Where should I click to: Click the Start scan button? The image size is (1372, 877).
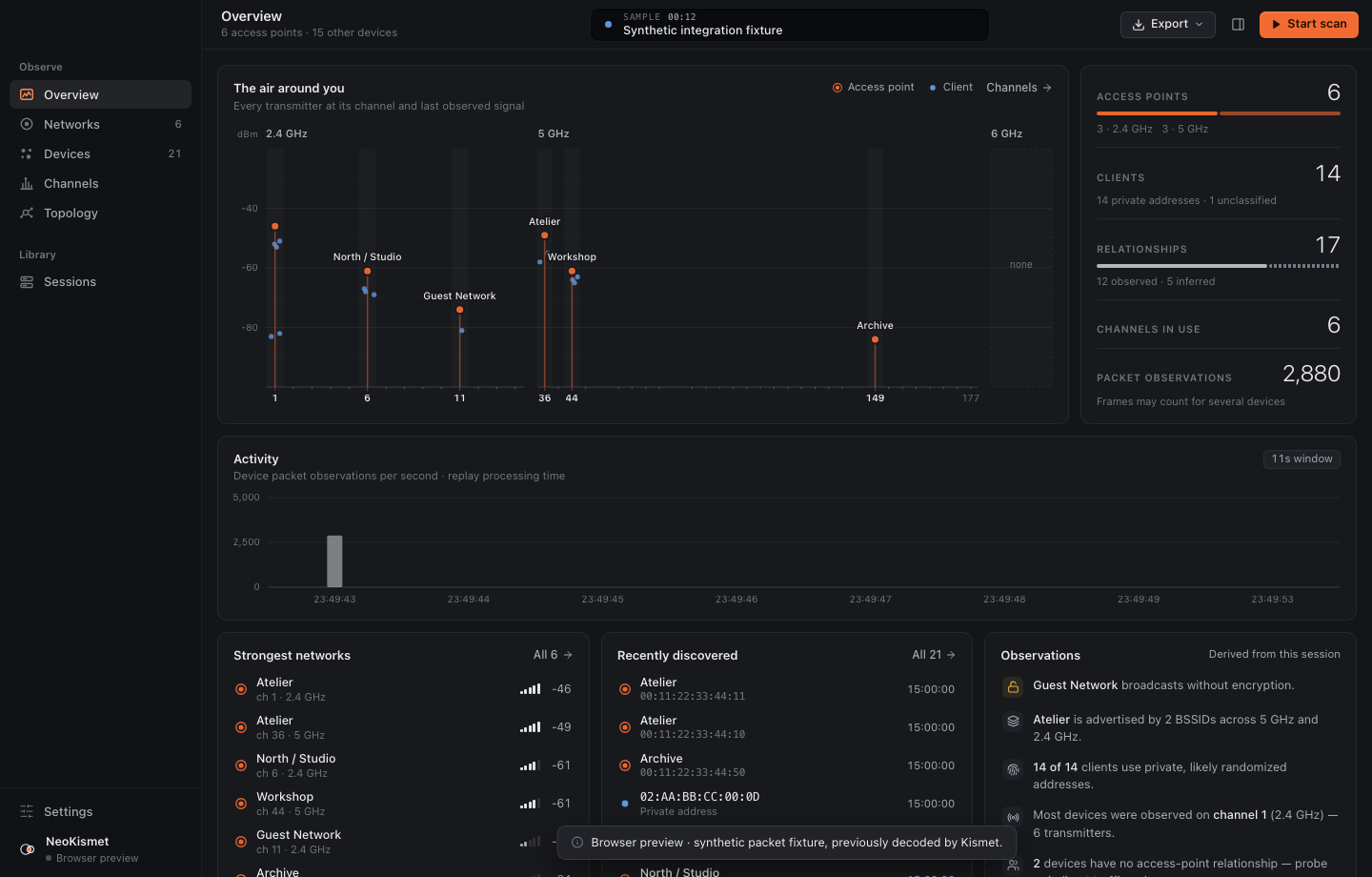pos(1308,24)
